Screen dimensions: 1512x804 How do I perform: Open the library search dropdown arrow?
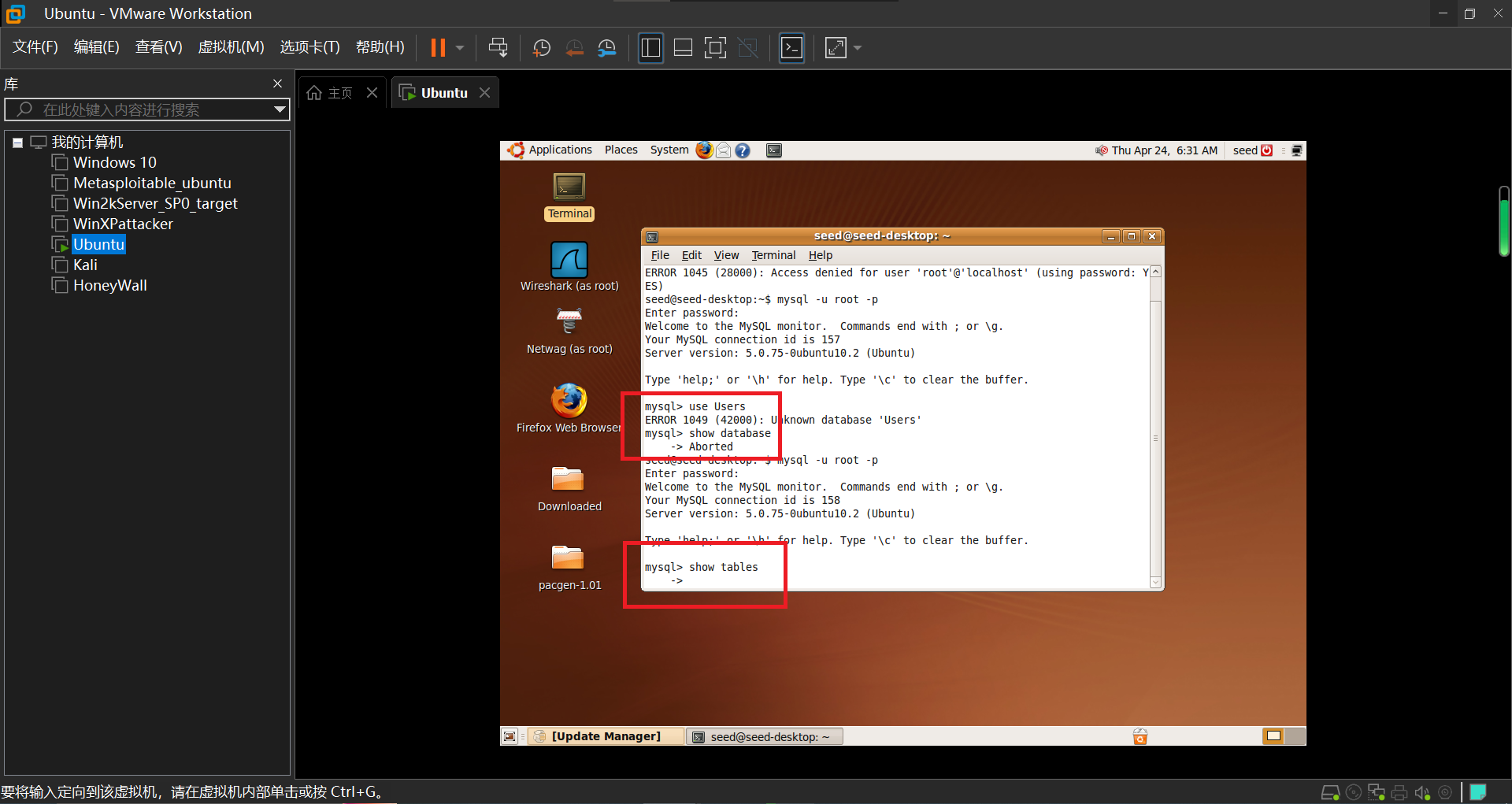pos(280,109)
